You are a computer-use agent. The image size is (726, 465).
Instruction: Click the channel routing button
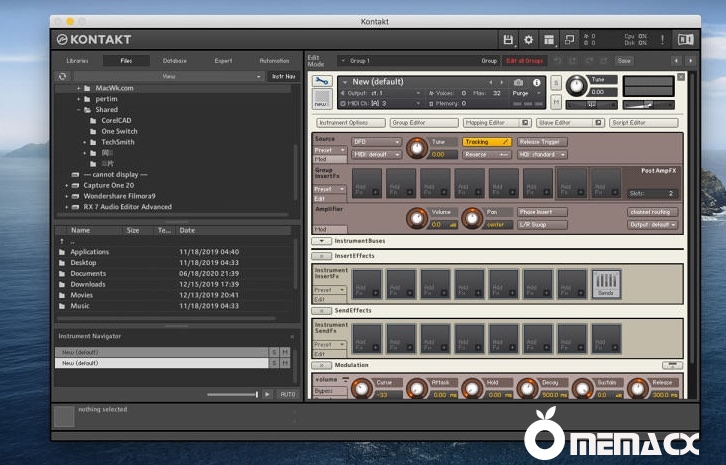653,212
